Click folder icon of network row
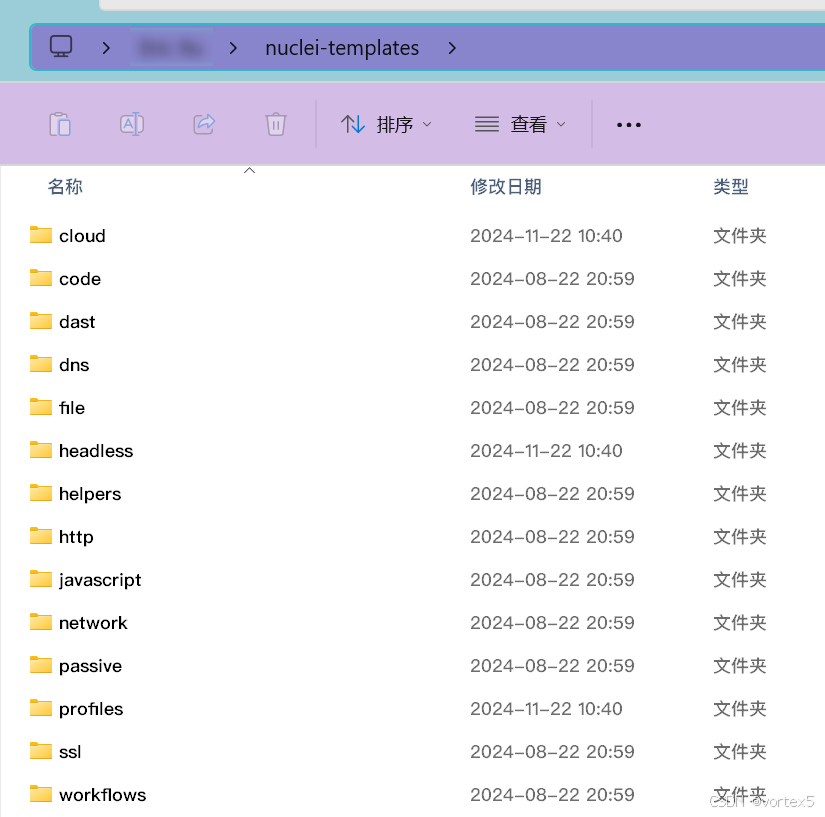 coord(41,622)
